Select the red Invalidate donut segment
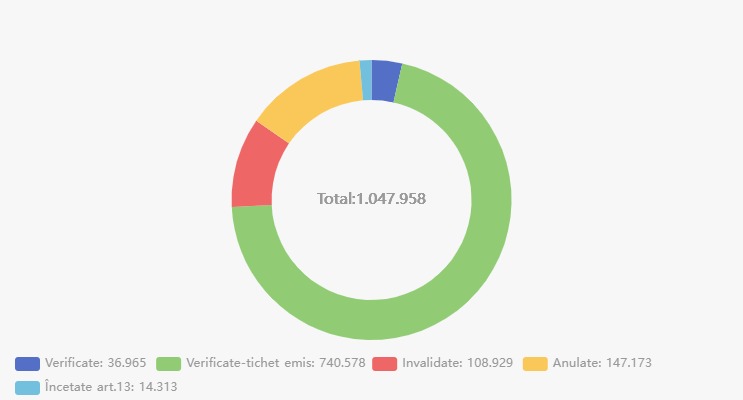Viewport: 743px width, 400px height. click(x=254, y=168)
